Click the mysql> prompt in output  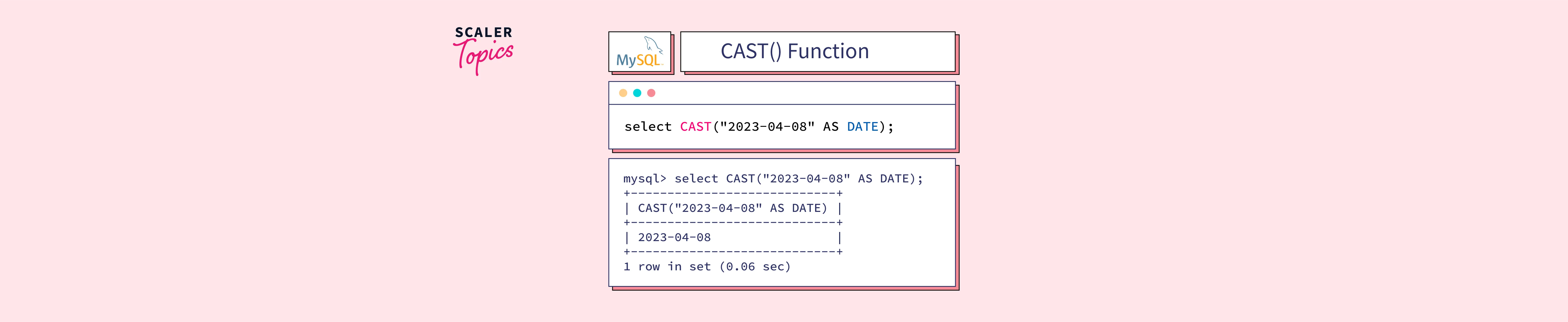pyautogui.click(x=644, y=179)
